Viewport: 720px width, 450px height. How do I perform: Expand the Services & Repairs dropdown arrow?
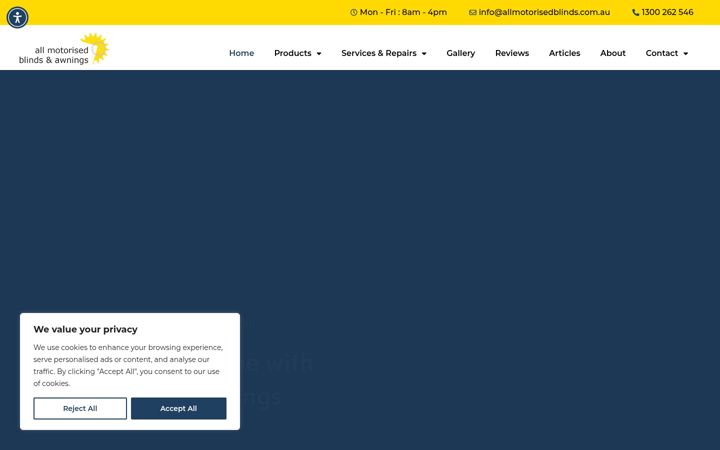tap(424, 54)
